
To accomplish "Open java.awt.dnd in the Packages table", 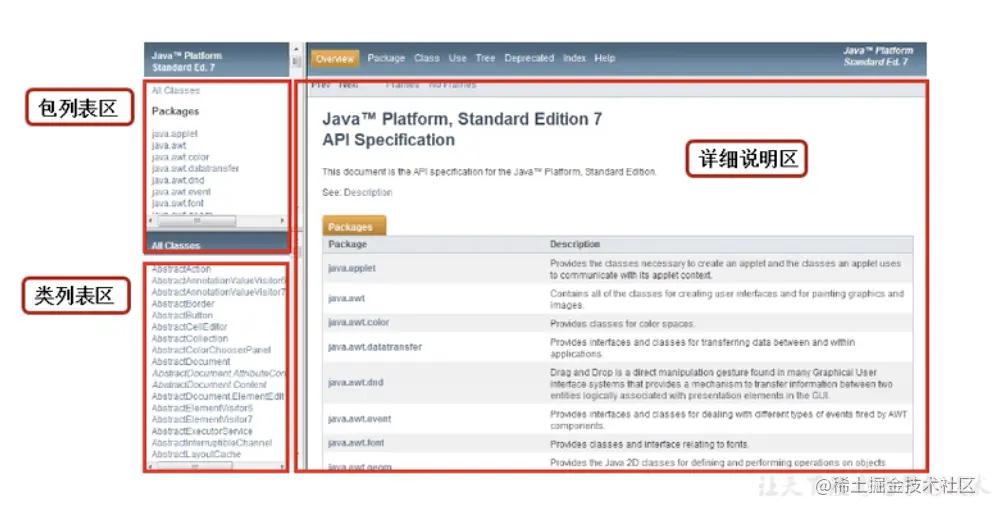I will (356, 382).
